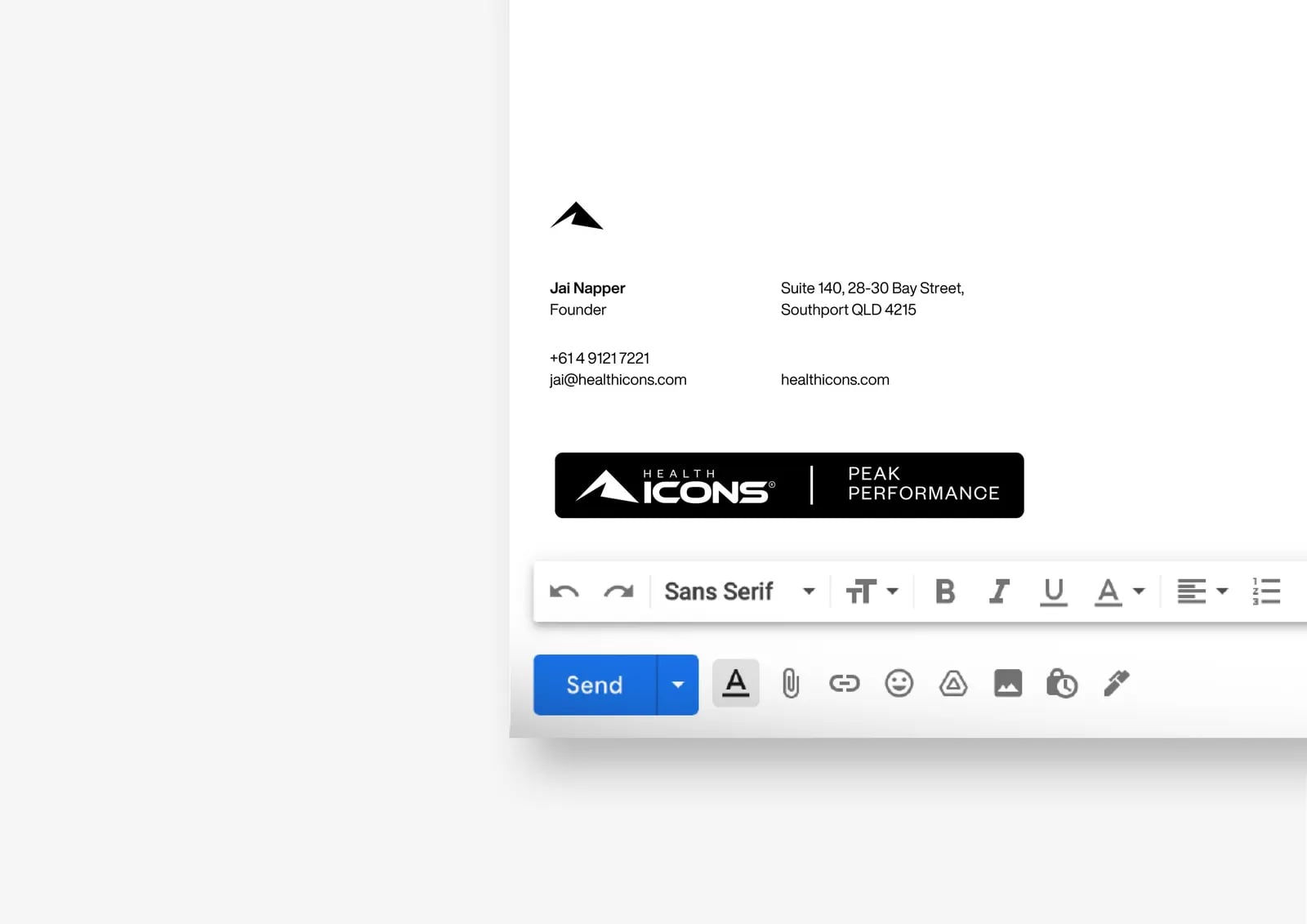Viewport: 1307px width, 924px height.
Task: Click the jai@healthicons.com email address
Action: coord(618,380)
